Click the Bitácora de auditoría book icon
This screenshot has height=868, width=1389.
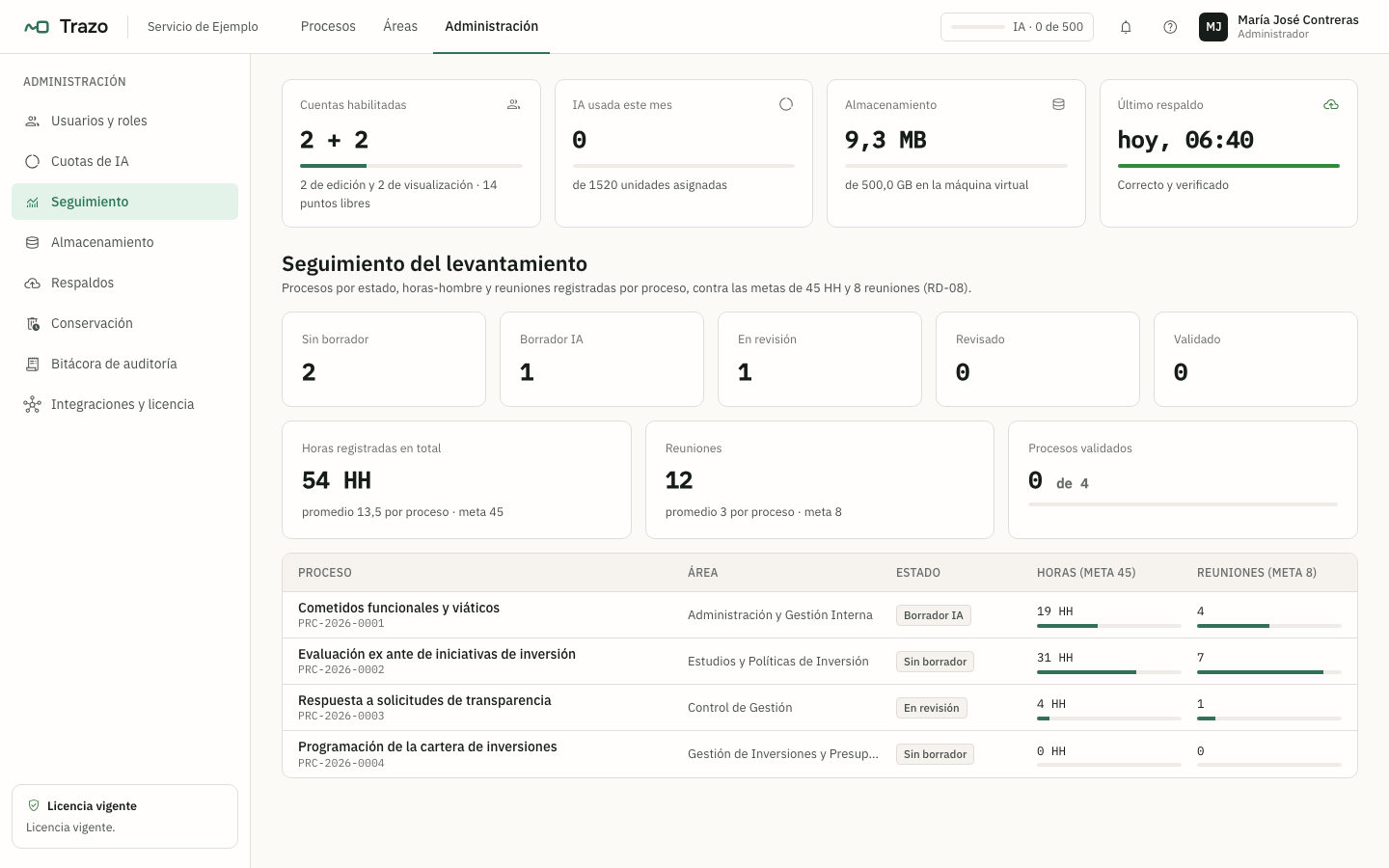point(33,364)
